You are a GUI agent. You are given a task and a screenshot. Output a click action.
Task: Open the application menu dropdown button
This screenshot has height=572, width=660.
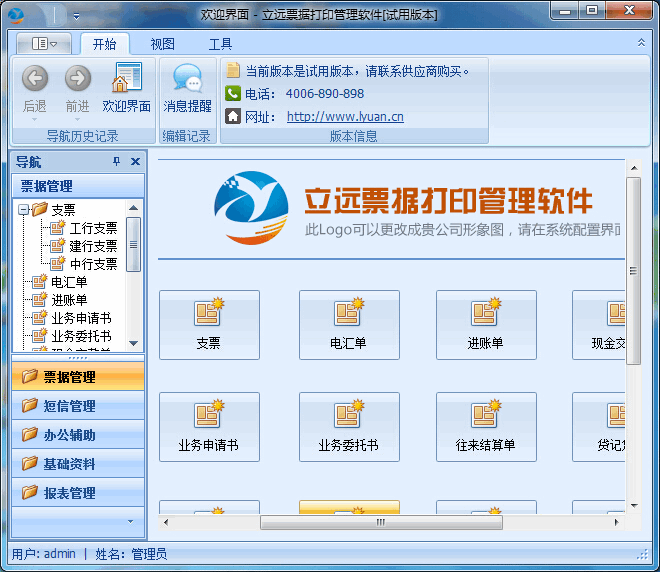pos(43,44)
